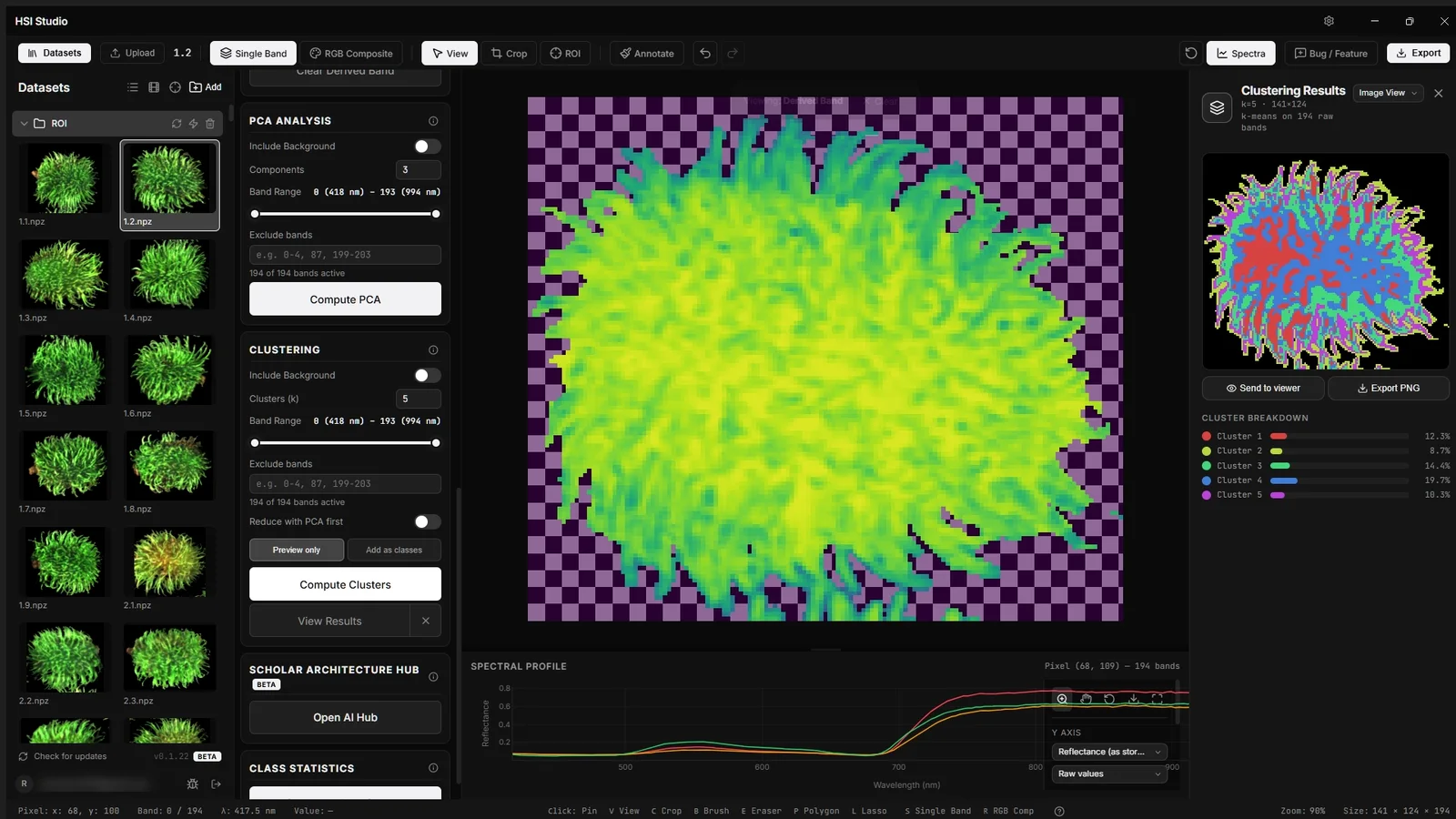Open Reflectance (as stored) Y axis dropdown
The width and height of the screenshot is (1456, 819).
tap(1109, 752)
